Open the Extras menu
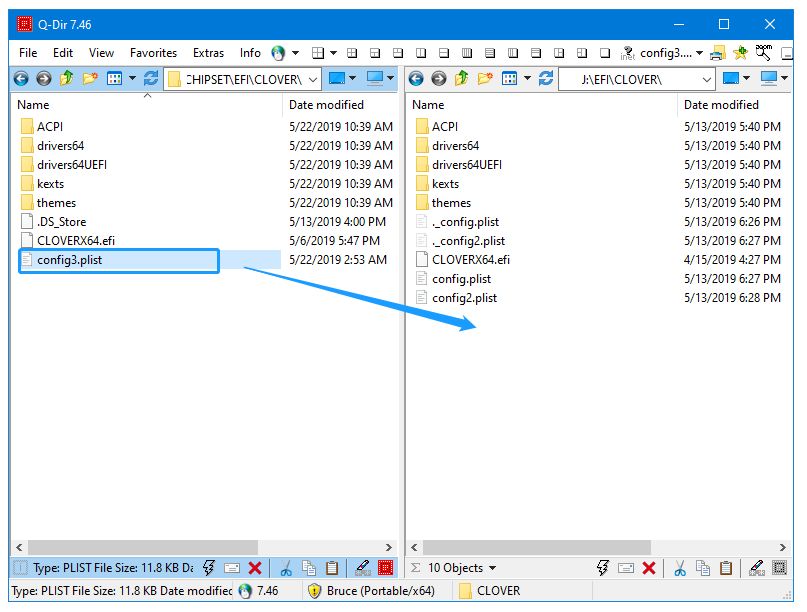Viewport: 807px width, 612px height. (208, 53)
